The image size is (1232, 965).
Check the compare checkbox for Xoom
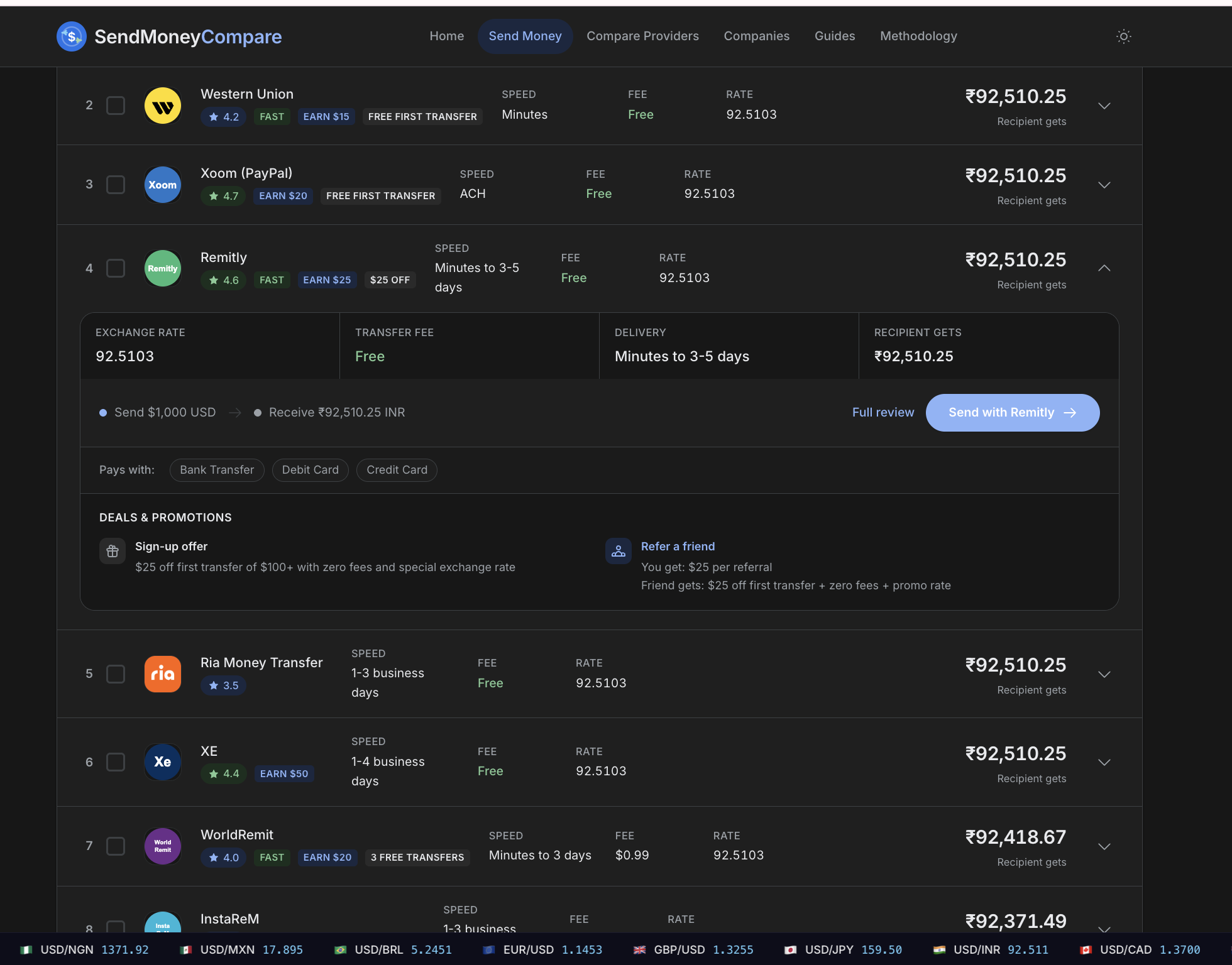pos(116,184)
